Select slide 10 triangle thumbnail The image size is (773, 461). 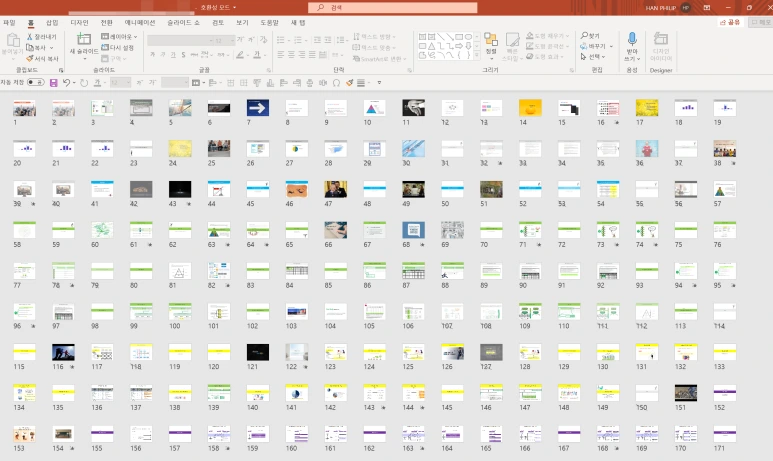[375, 107]
